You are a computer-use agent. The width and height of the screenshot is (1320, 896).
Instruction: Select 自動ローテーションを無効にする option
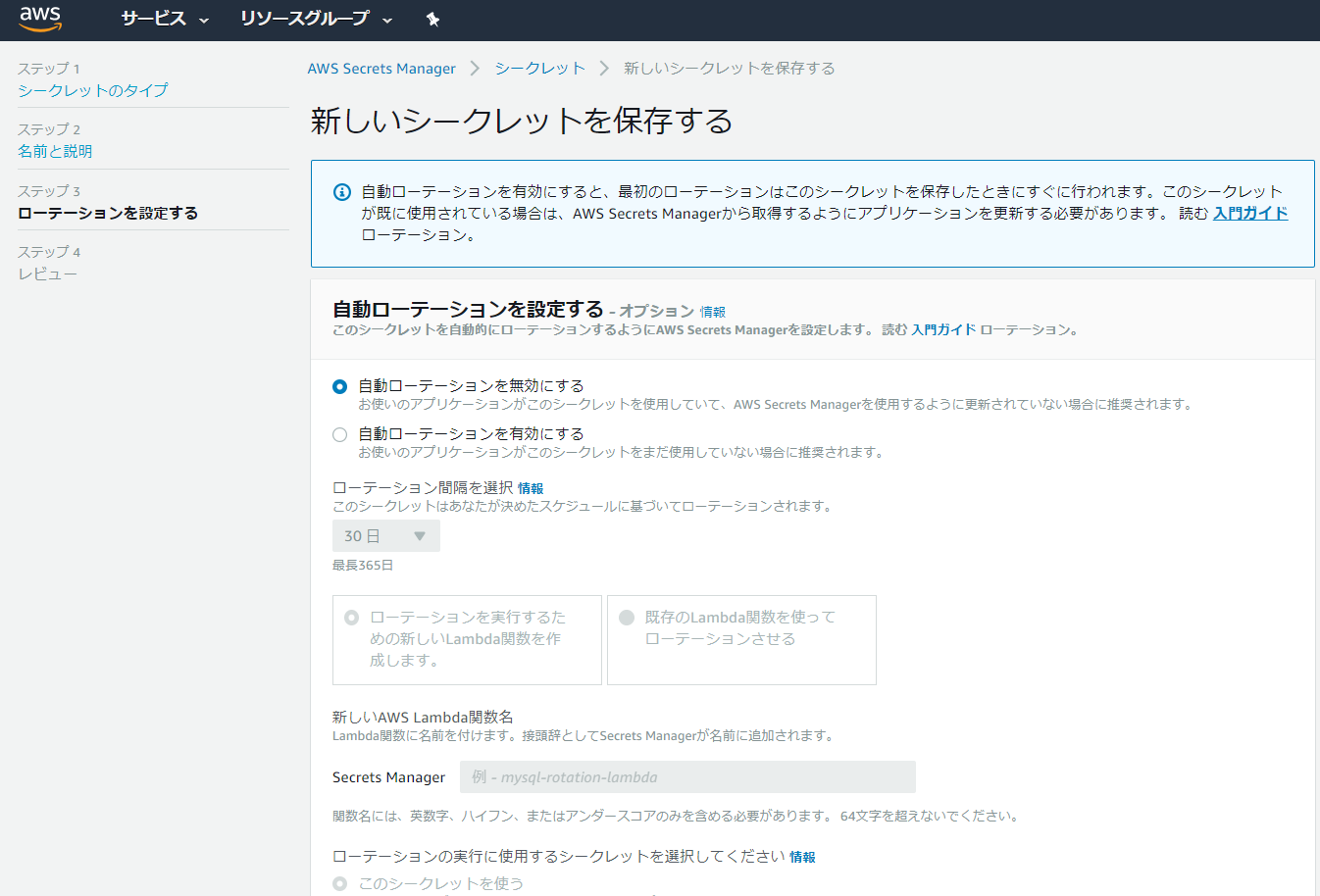tap(339, 386)
